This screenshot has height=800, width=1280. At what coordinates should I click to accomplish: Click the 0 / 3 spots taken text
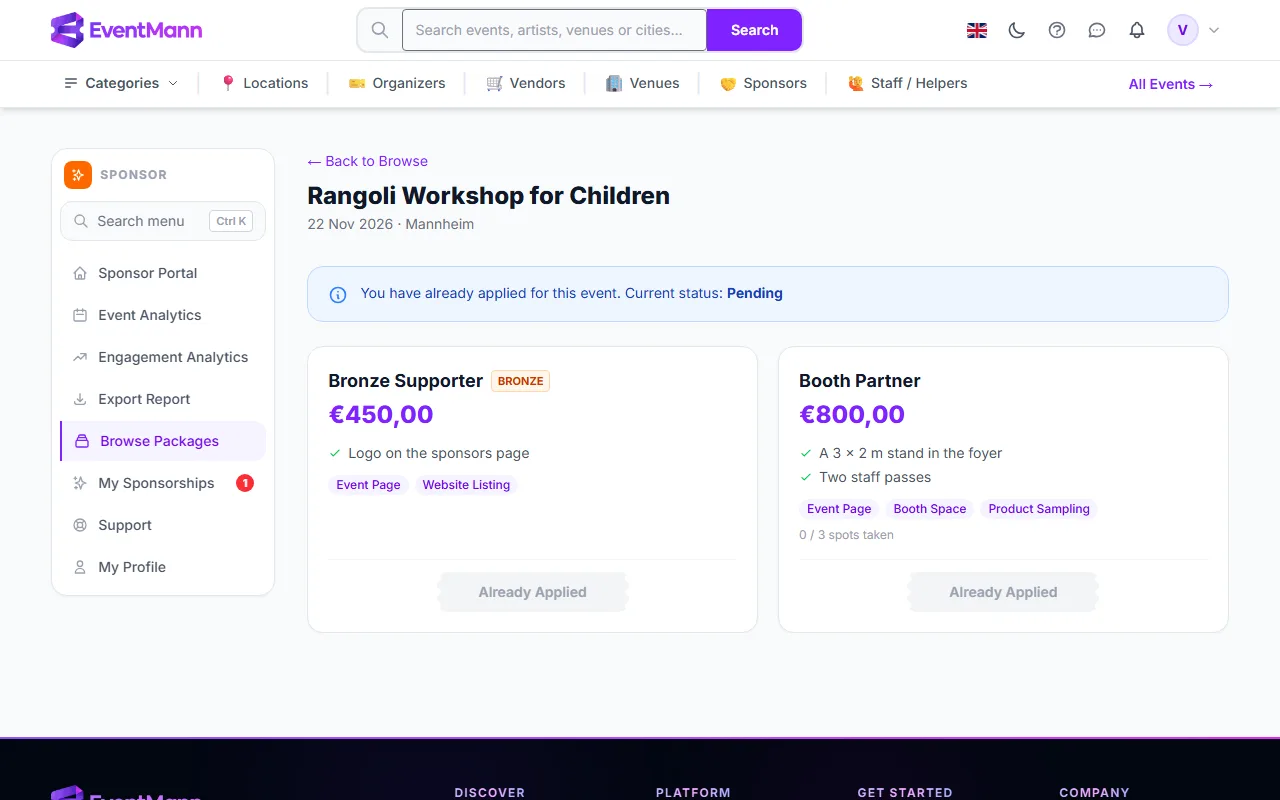pos(846,535)
